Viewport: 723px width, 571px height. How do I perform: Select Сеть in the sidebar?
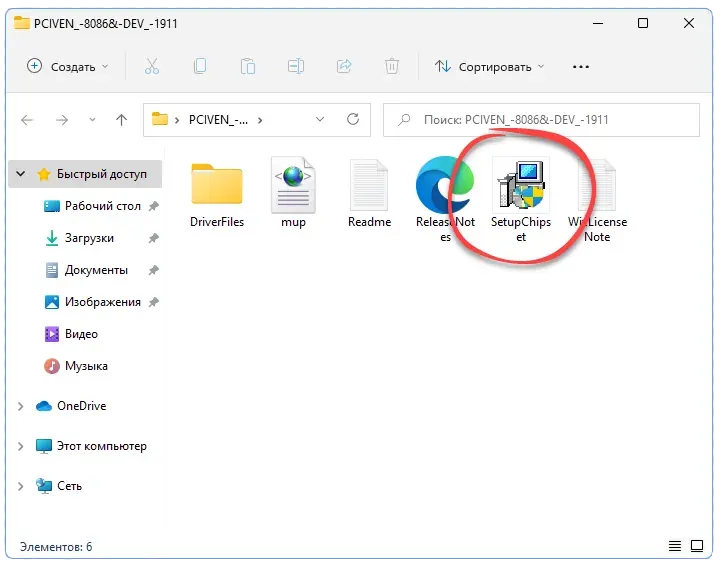(x=59, y=486)
